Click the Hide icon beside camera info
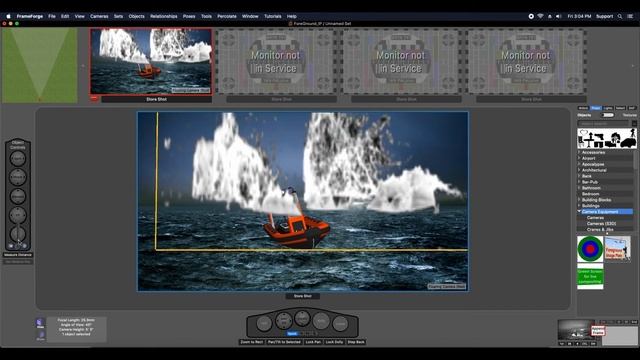Image resolution: width=640 pixels, height=360 pixels. pos(40,324)
